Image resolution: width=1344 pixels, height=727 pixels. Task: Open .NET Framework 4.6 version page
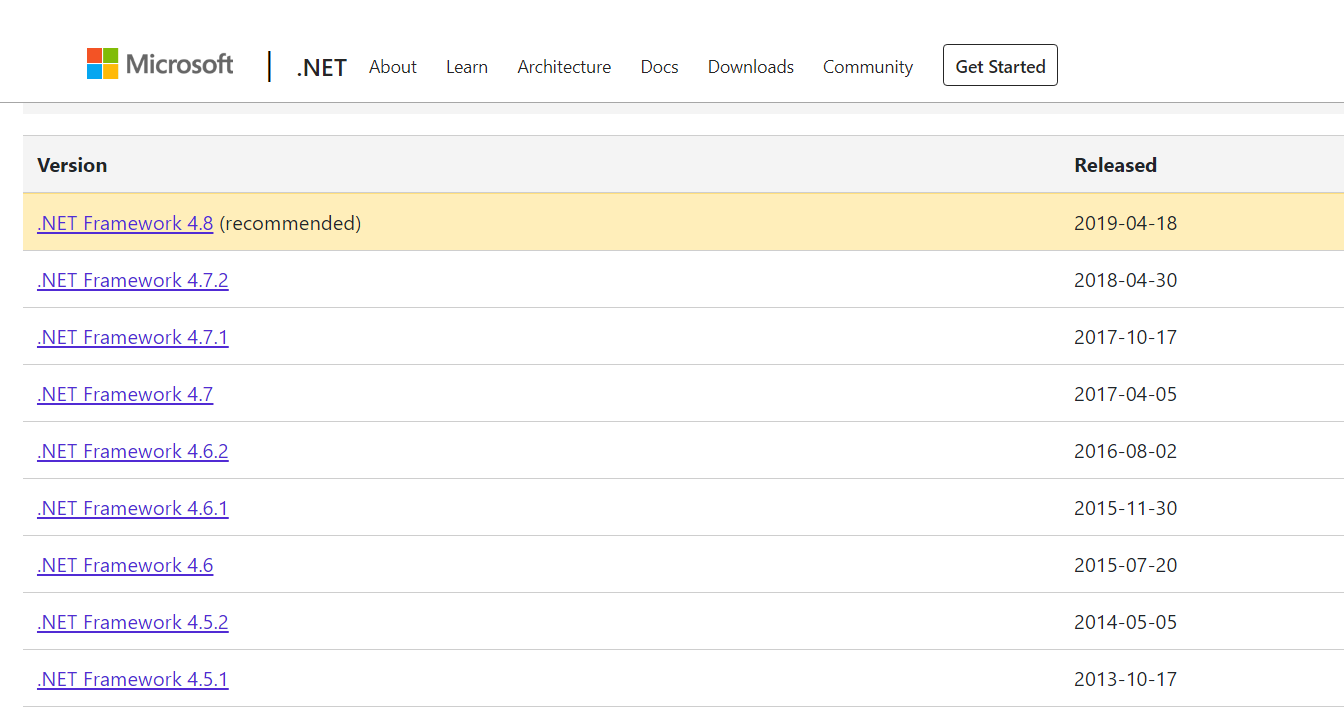click(125, 565)
